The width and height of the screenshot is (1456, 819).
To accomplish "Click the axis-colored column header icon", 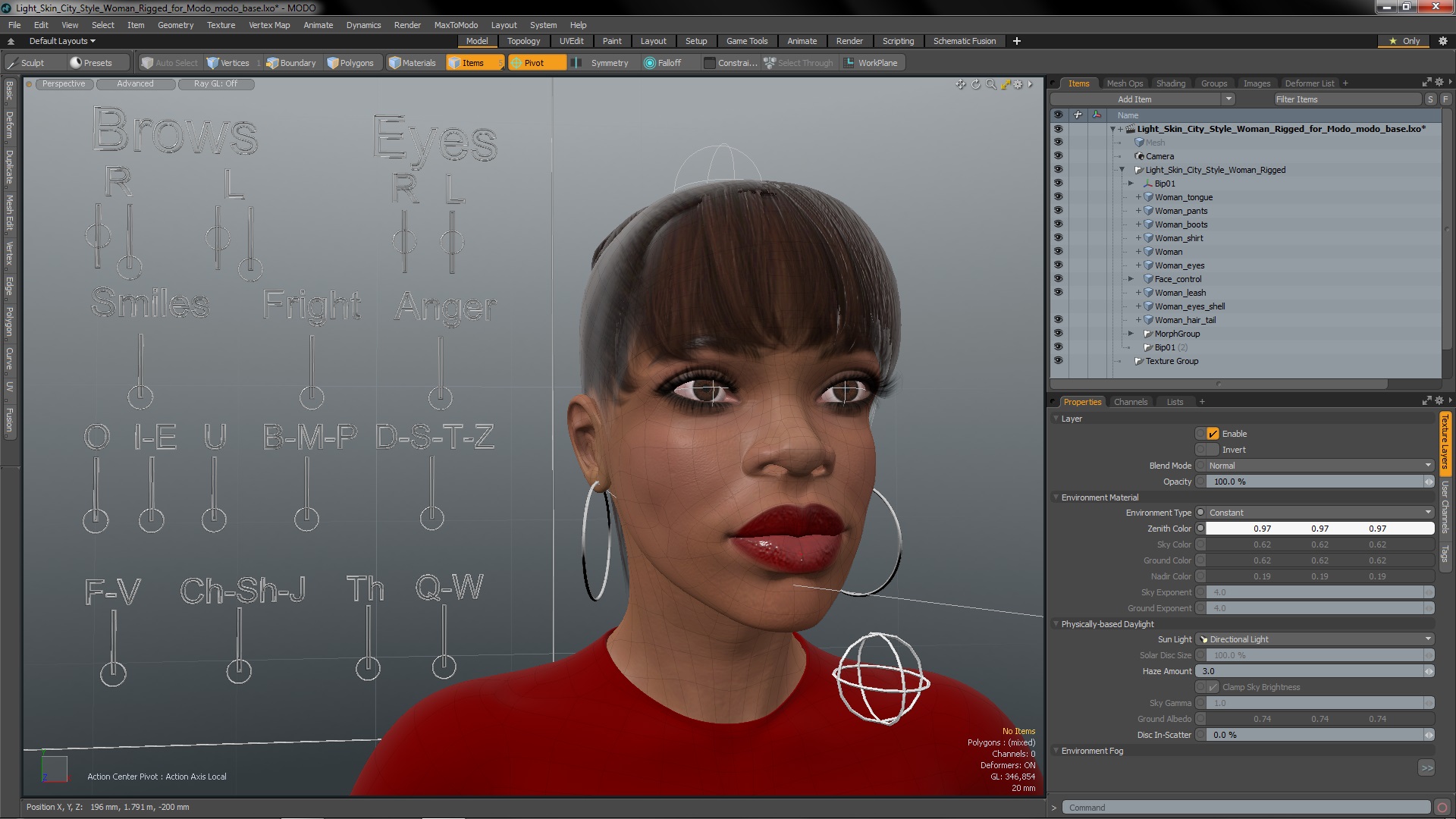I will click(x=1097, y=115).
